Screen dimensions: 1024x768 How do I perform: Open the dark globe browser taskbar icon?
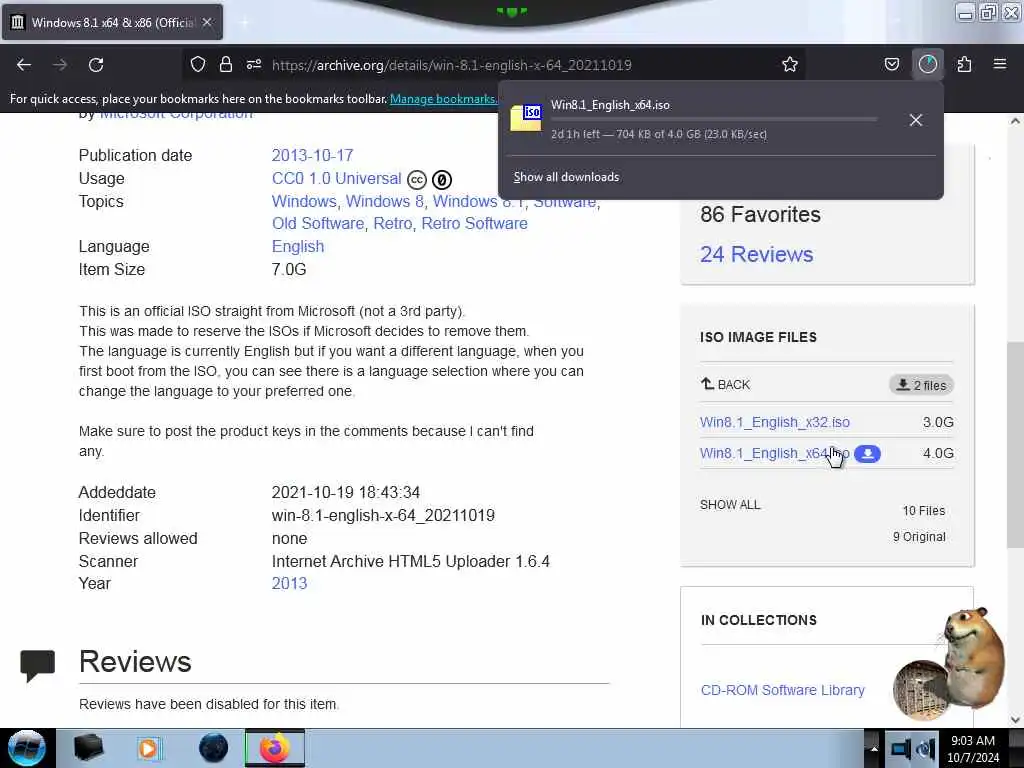point(214,748)
